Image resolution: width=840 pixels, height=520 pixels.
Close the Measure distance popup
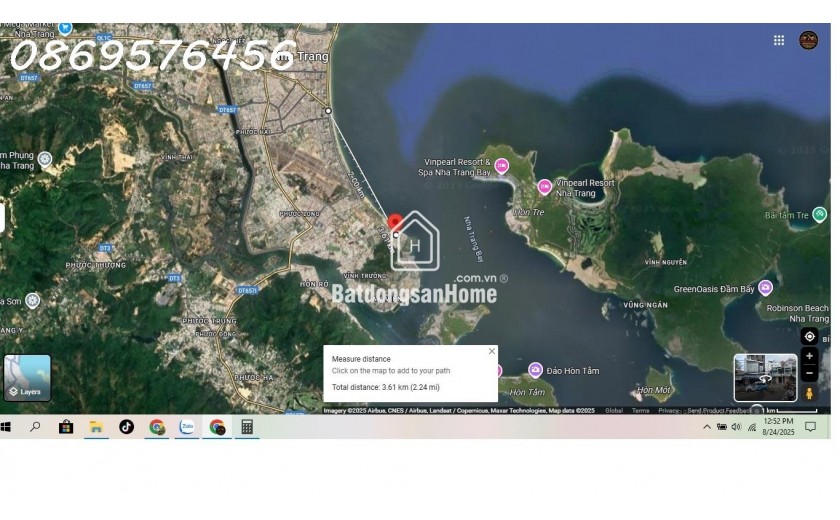(491, 351)
